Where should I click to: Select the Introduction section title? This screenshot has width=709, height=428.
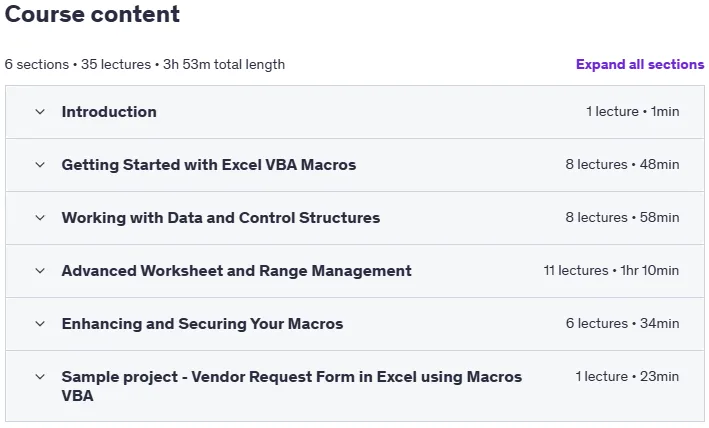109,112
